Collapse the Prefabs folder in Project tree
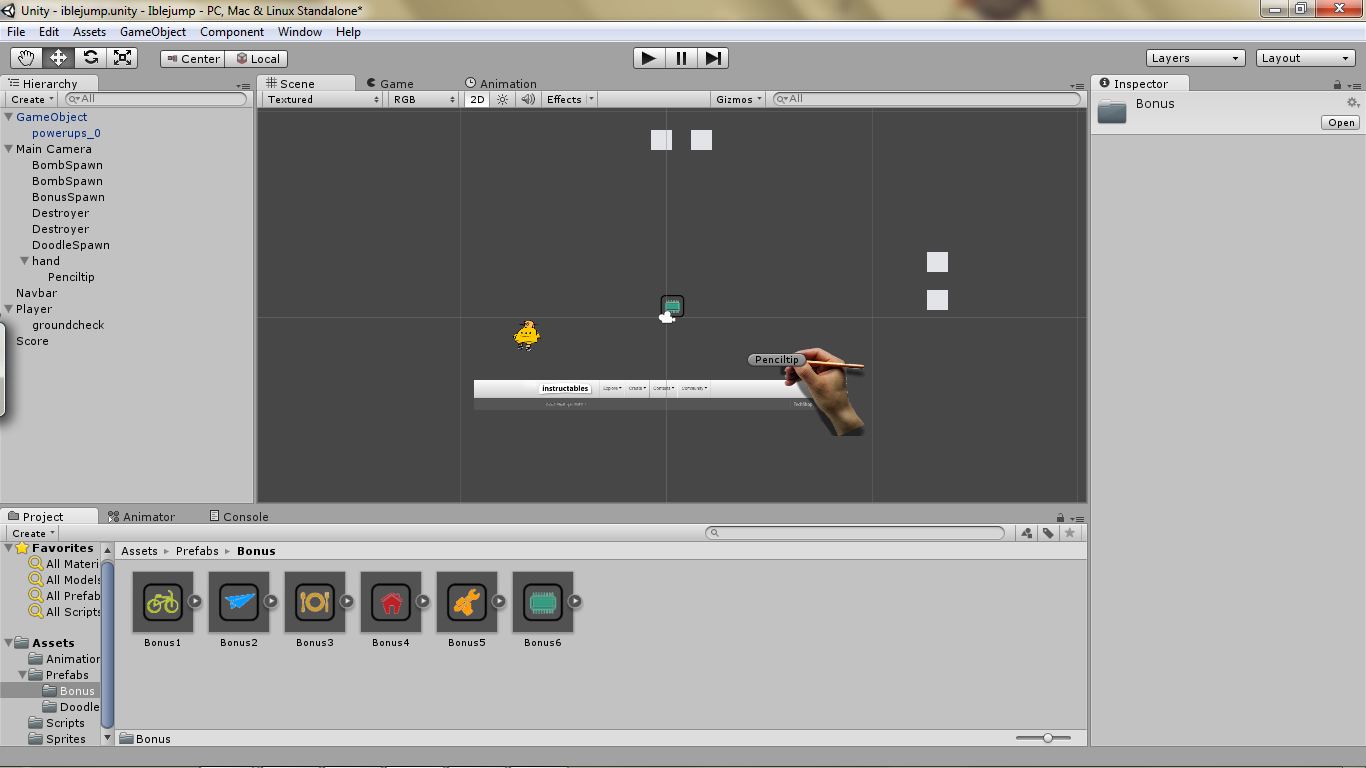This screenshot has height=768, width=1366. pos(23,675)
